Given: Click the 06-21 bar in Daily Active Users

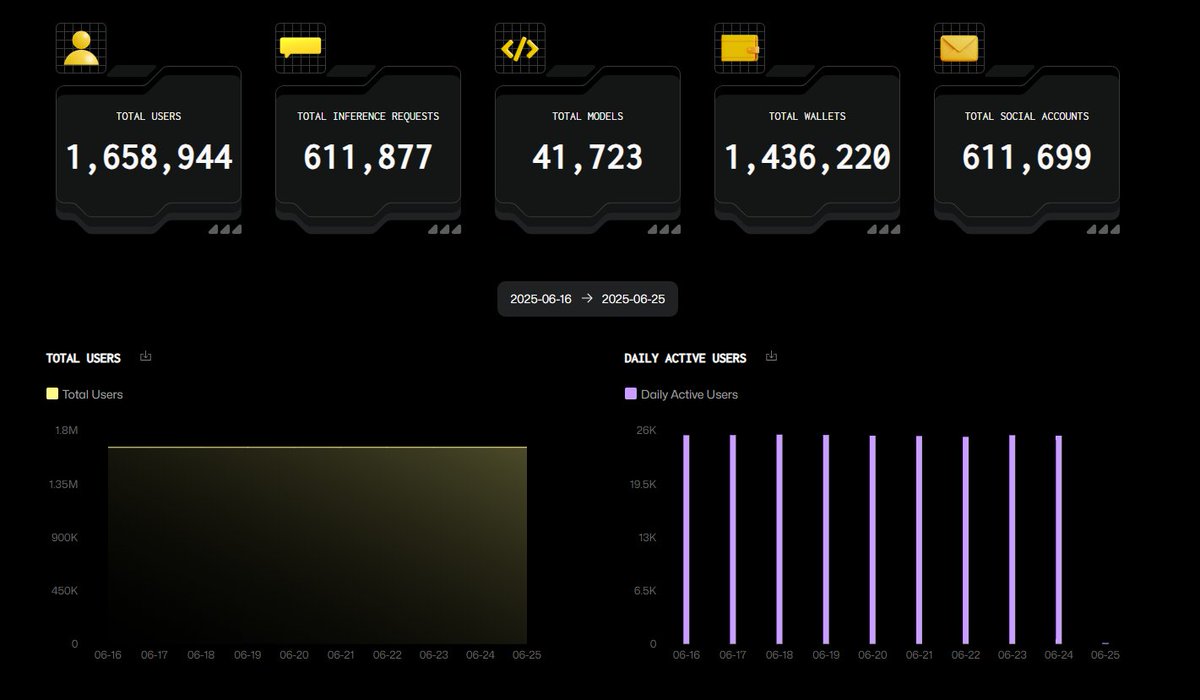Looking at the screenshot, I should click(x=919, y=540).
